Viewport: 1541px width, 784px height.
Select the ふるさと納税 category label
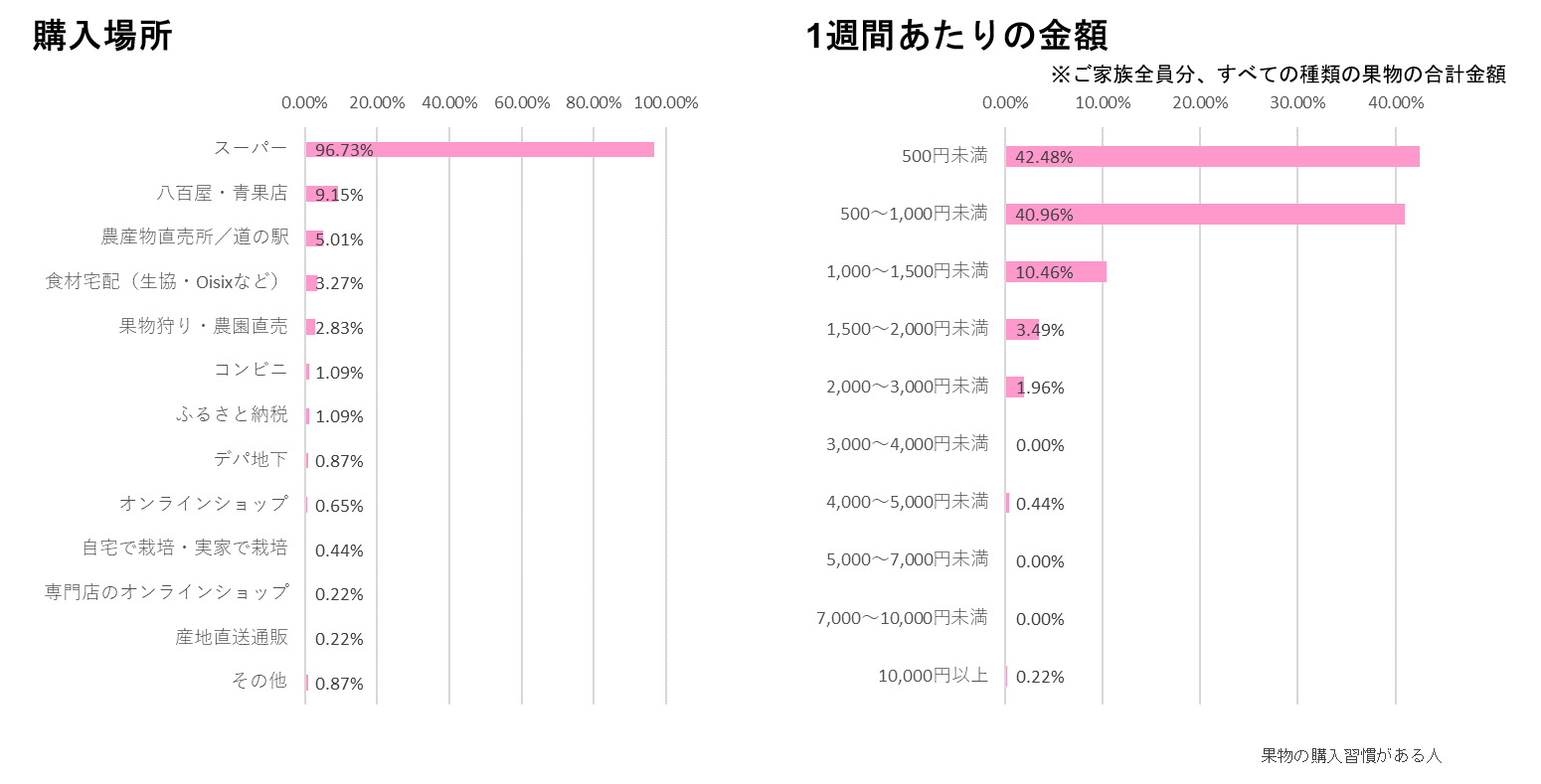click(x=232, y=415)
